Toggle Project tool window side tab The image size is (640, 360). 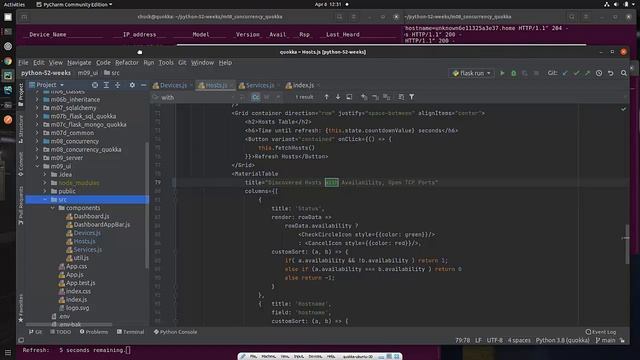[x=21, y=94]
